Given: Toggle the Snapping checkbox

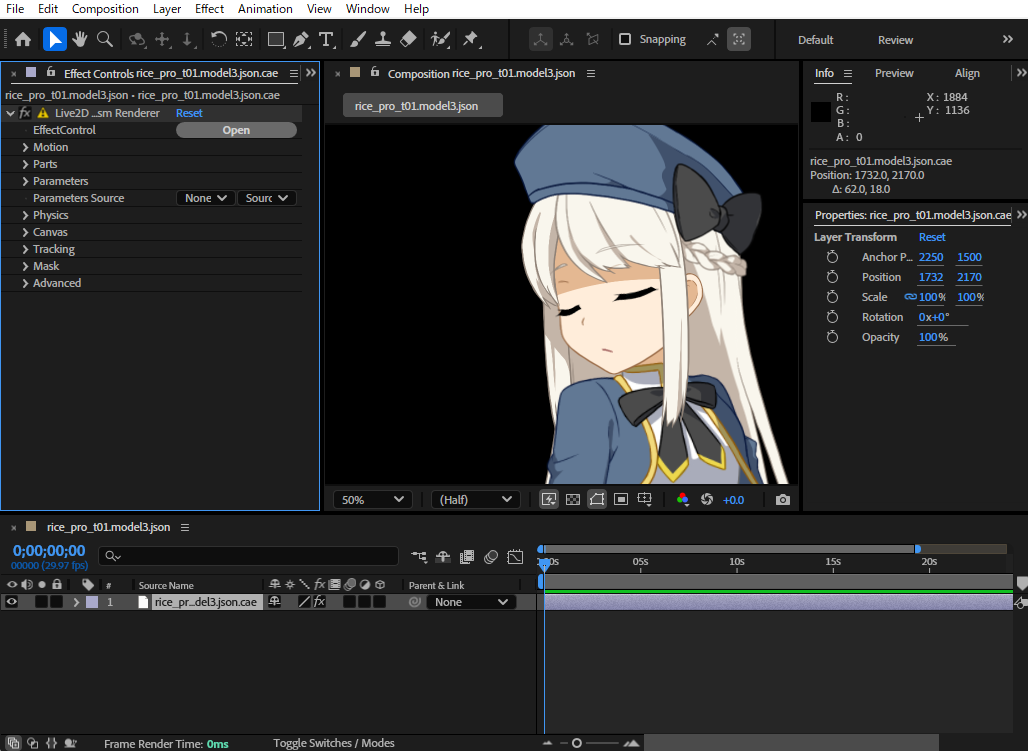Looking at the screenshot, I should (x=625, y=39).
